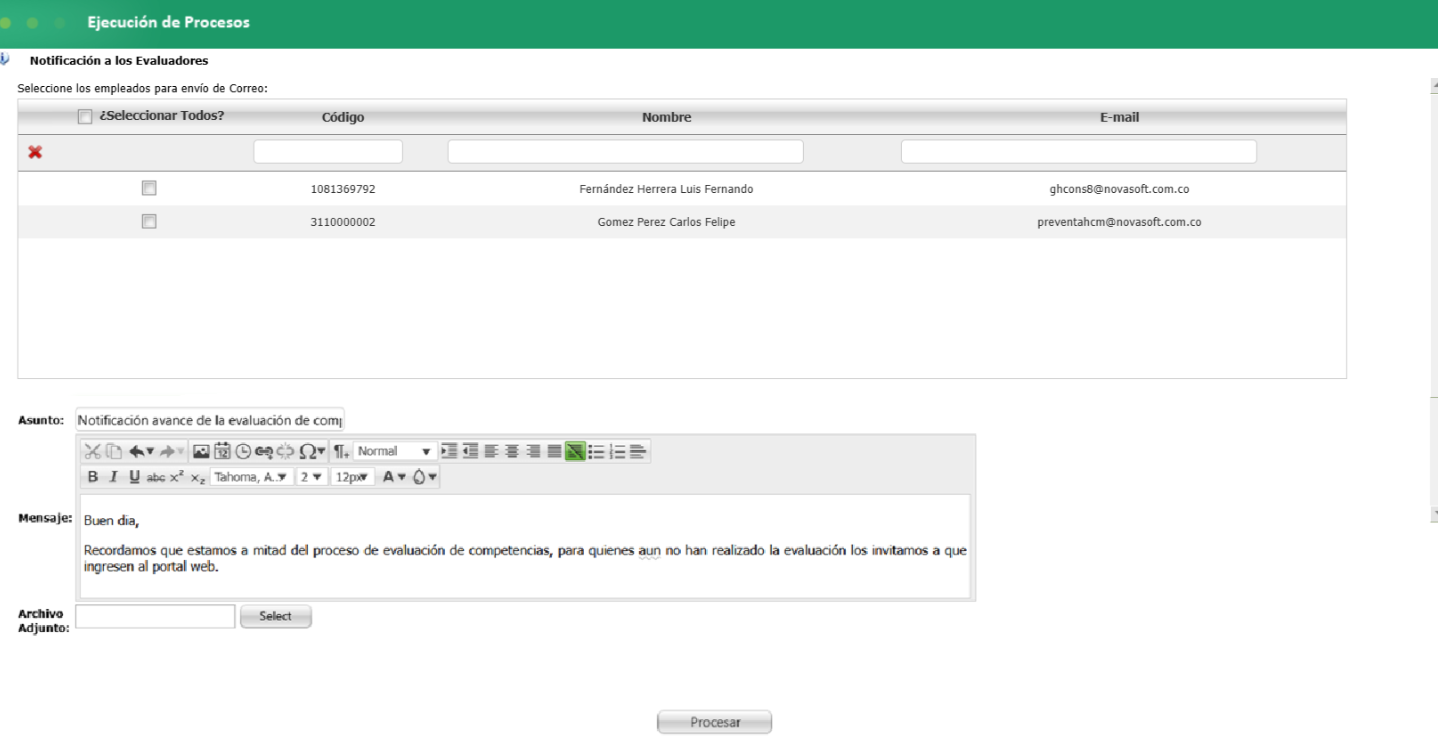Expand the undo history arrow
The image size is (1438, 739).
tap(150, 451)
